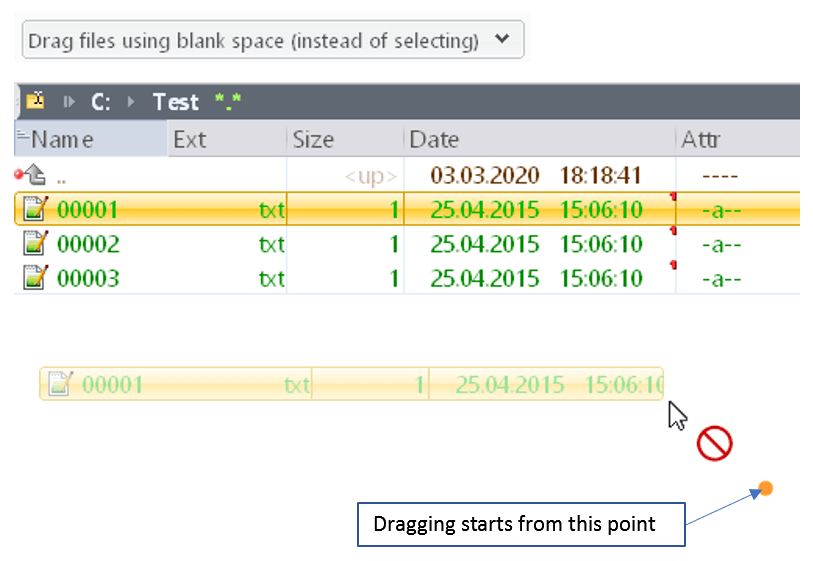The image size is (813, 561).
Task: Click the ghost 00001 drag icon
Action: 61,384
